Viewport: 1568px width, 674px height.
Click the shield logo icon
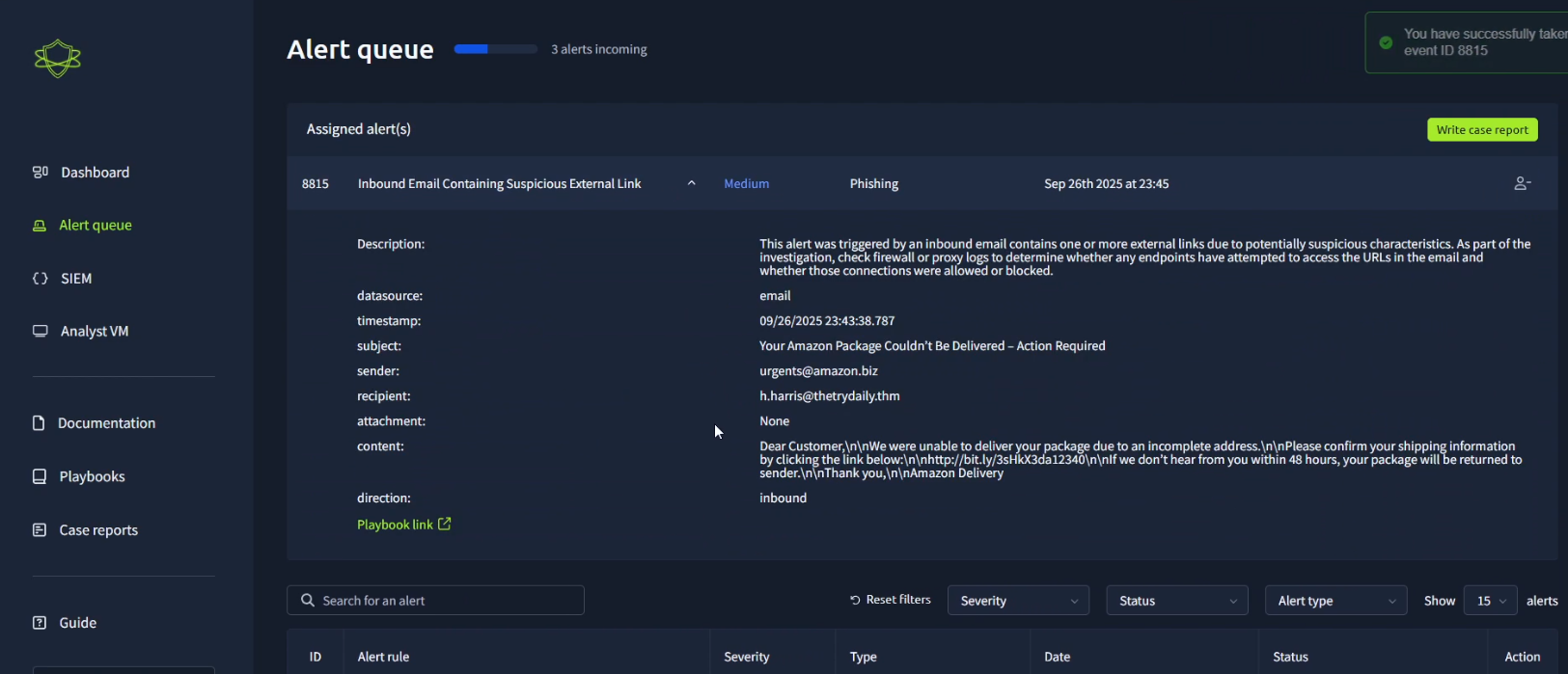tap(58, 59)
